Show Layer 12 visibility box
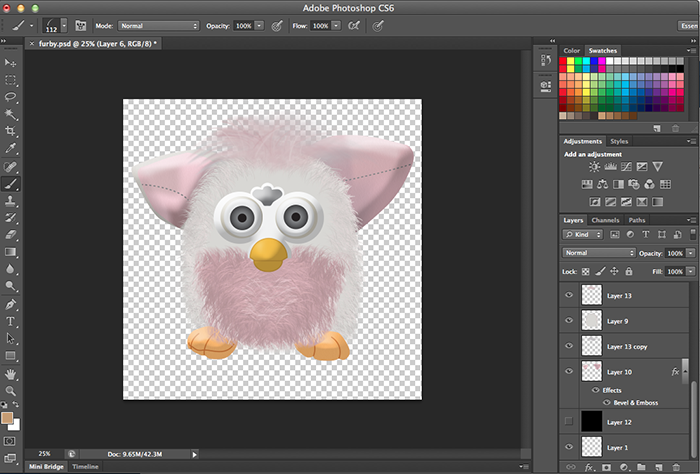Viewport: 700px width, 474px height. click(x=569, y=421)
